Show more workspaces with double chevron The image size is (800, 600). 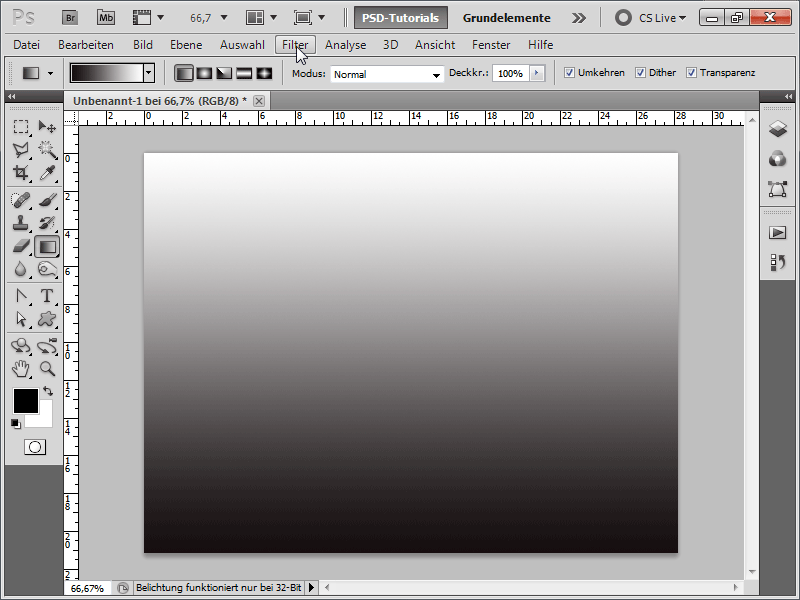[579, 18]
